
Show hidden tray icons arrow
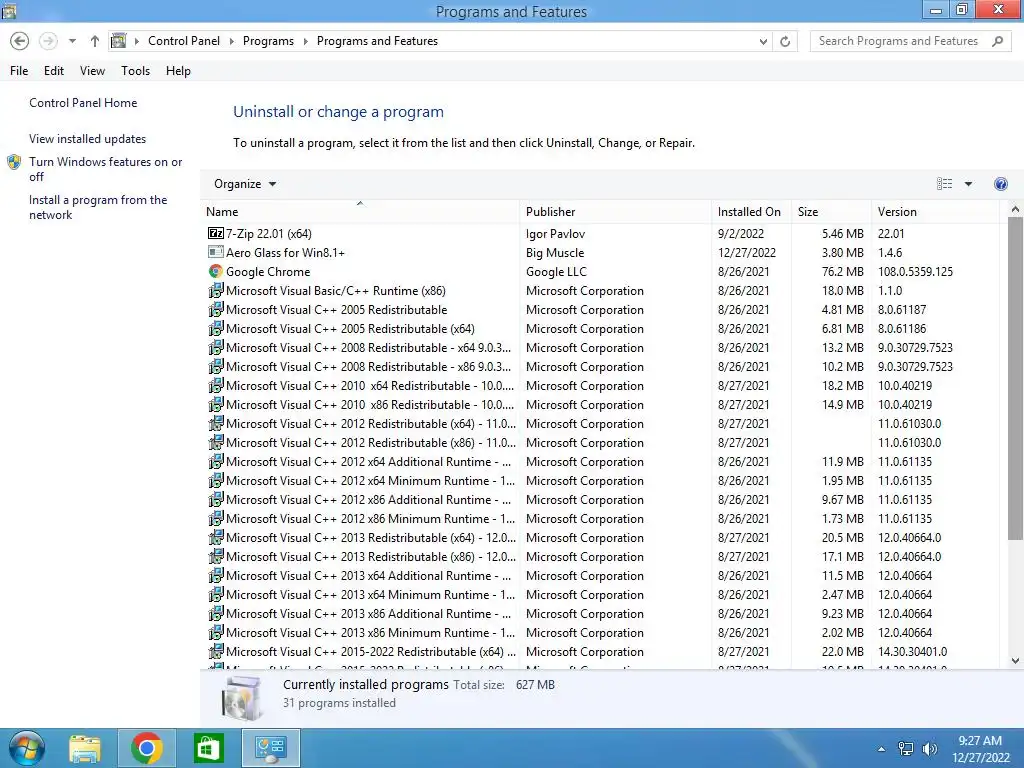[881, 749]
